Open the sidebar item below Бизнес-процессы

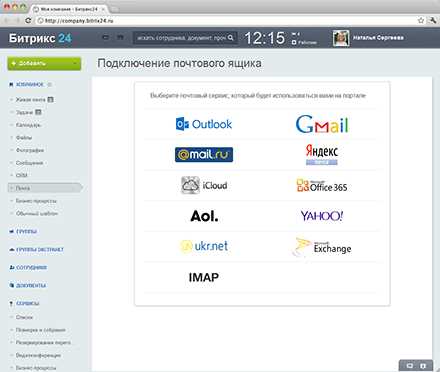pos(37,213)
